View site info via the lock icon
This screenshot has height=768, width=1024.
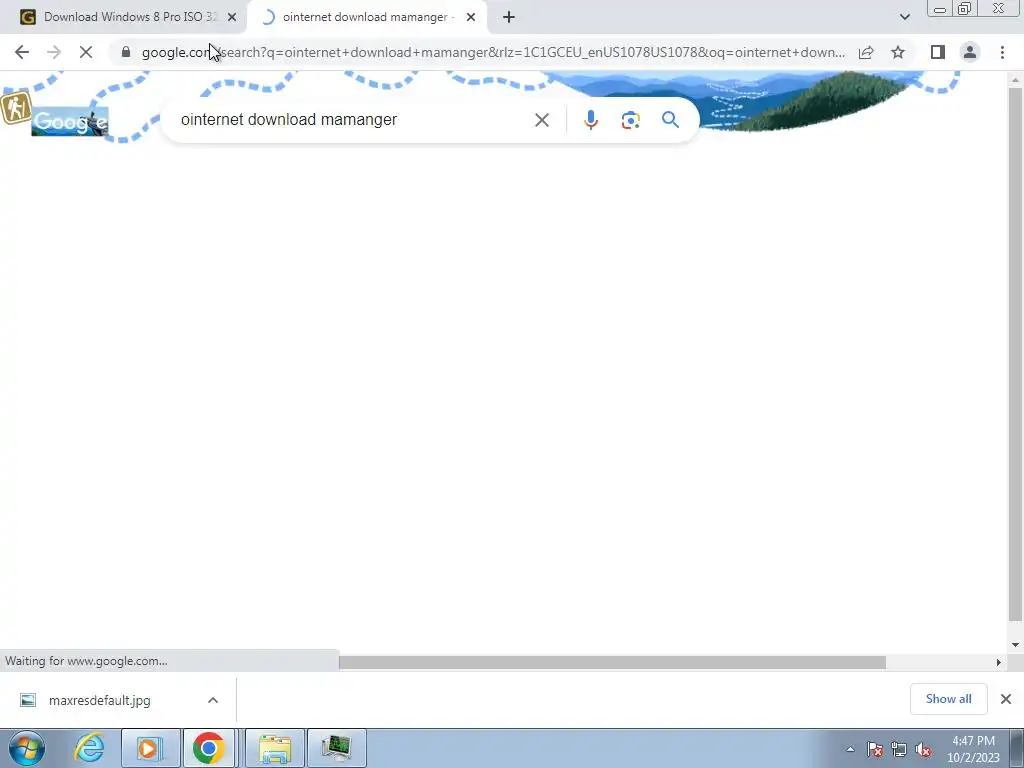point(126,52)
